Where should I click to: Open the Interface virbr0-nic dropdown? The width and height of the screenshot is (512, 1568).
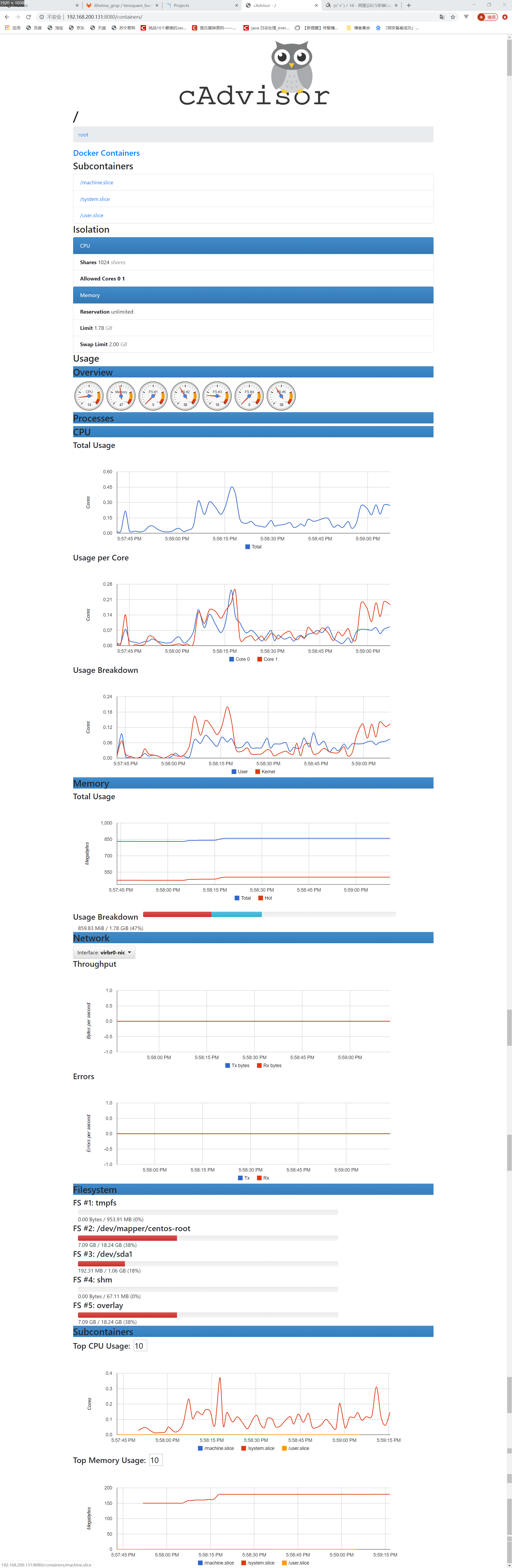click(x=104, y=952)
